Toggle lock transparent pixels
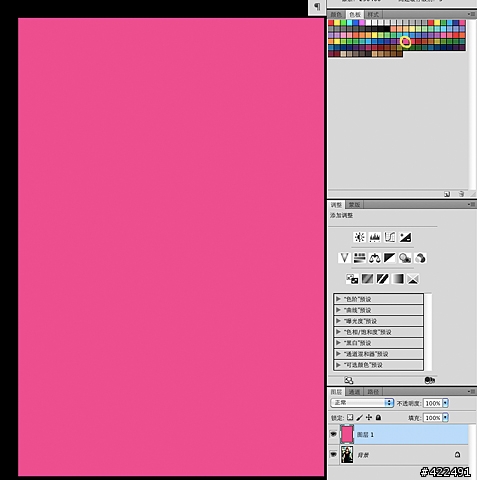The width and height of the screenshot is (477, 480). pos(350,417)
